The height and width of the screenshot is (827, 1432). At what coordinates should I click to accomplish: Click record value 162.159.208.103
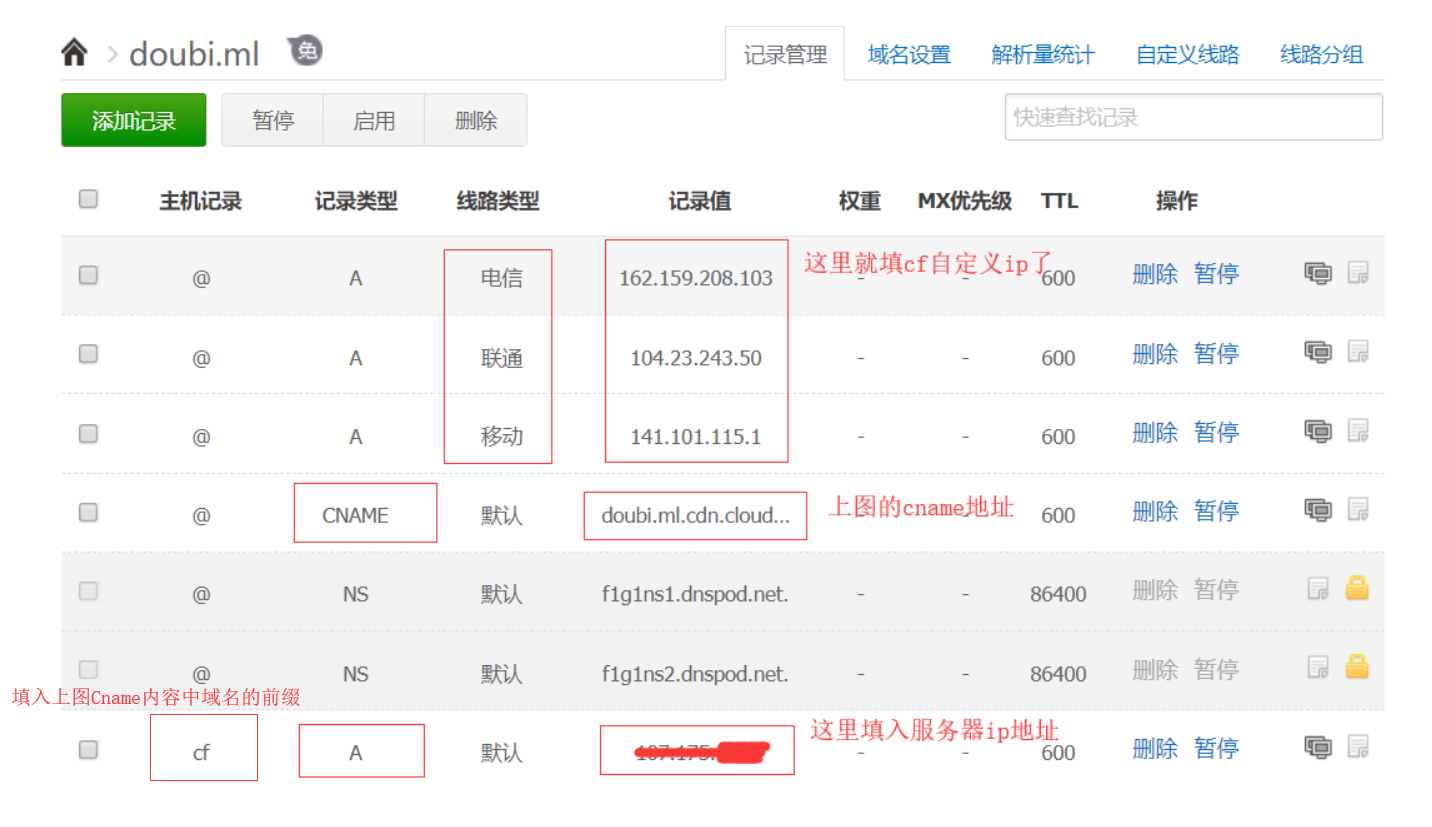click(696, 278)
